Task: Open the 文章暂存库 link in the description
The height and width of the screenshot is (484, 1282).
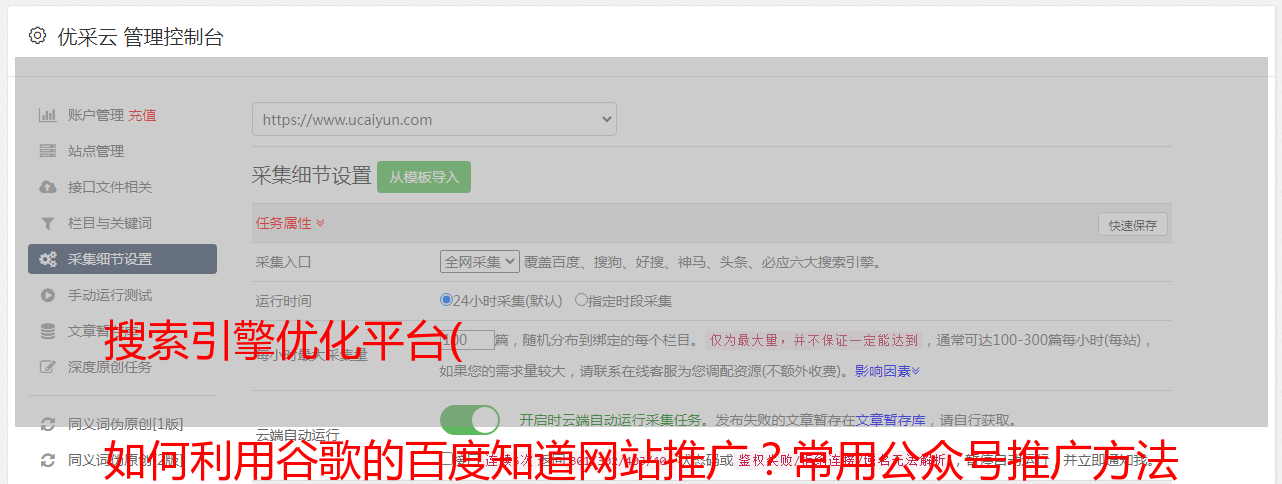Action: tap(891, 420)
